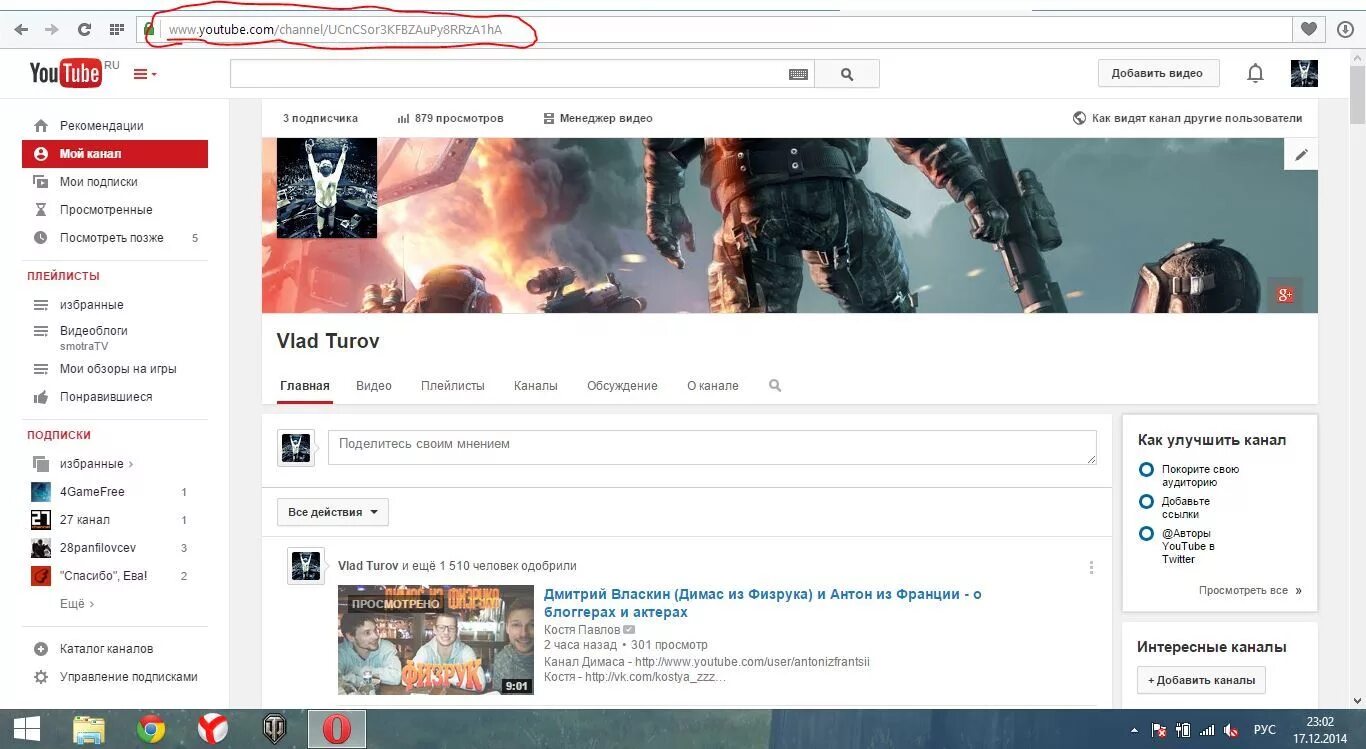Viewport: 1366px width, 749px height.
Task: Open the Windows Start button
Action: pos(27,729)
